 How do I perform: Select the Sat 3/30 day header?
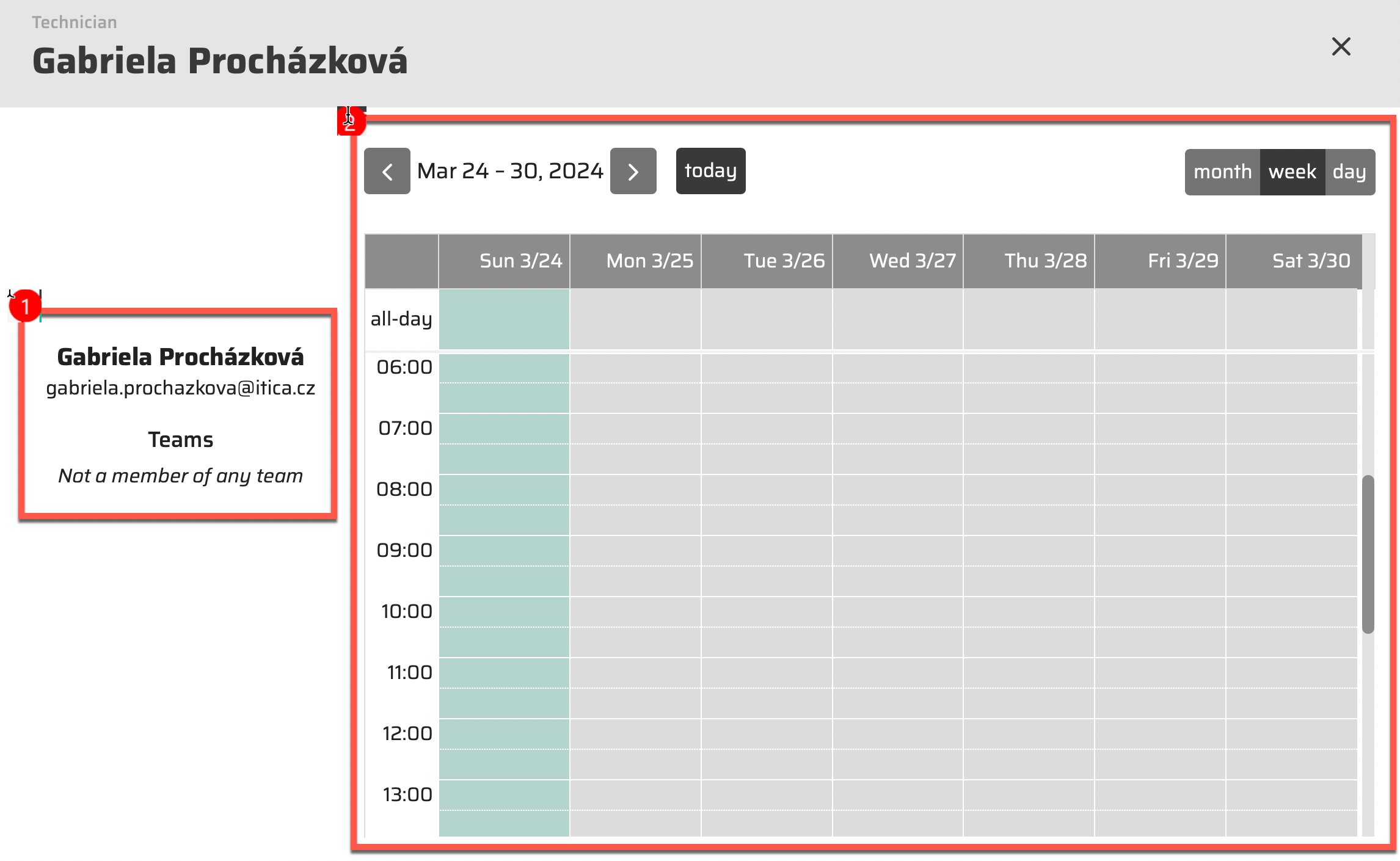(x=1311, y=261)
